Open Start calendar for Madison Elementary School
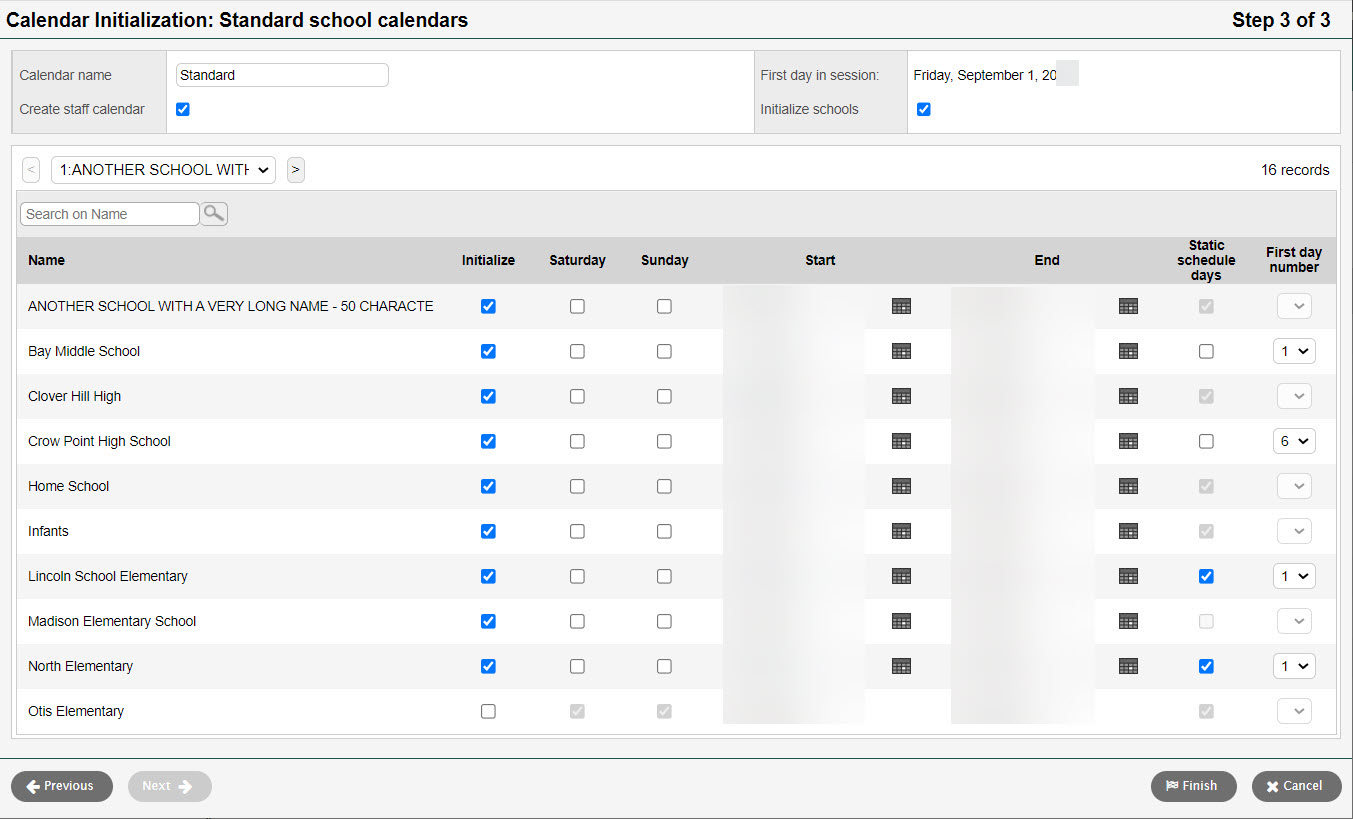This screenshot has width=1353, height=819. [901, 621]
